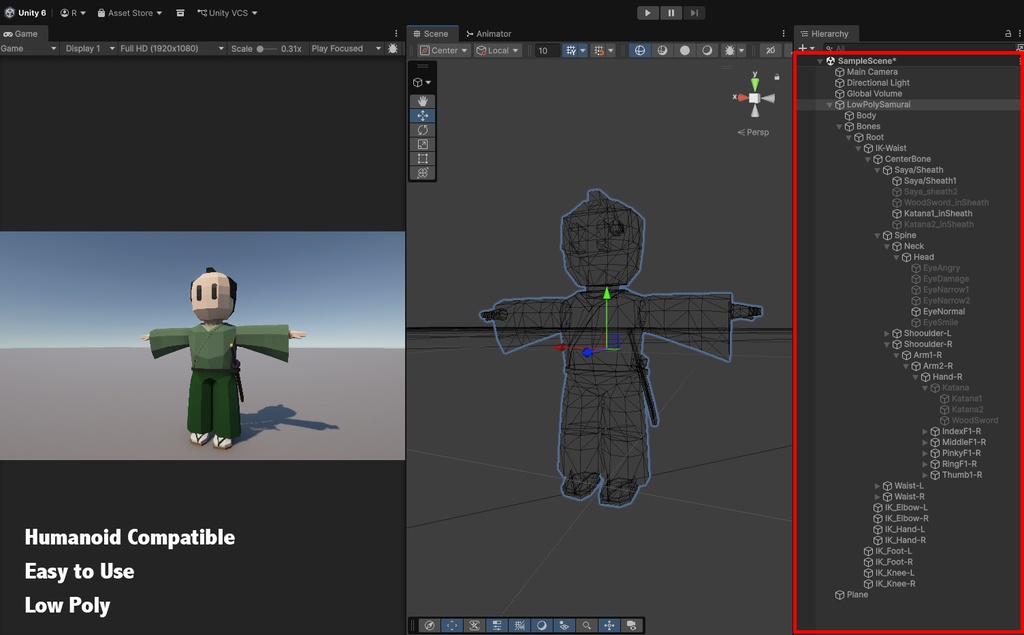Click the scene lighting toggle icon
The width and height of the screenshot is (1024, 635).
pos(640,50)
